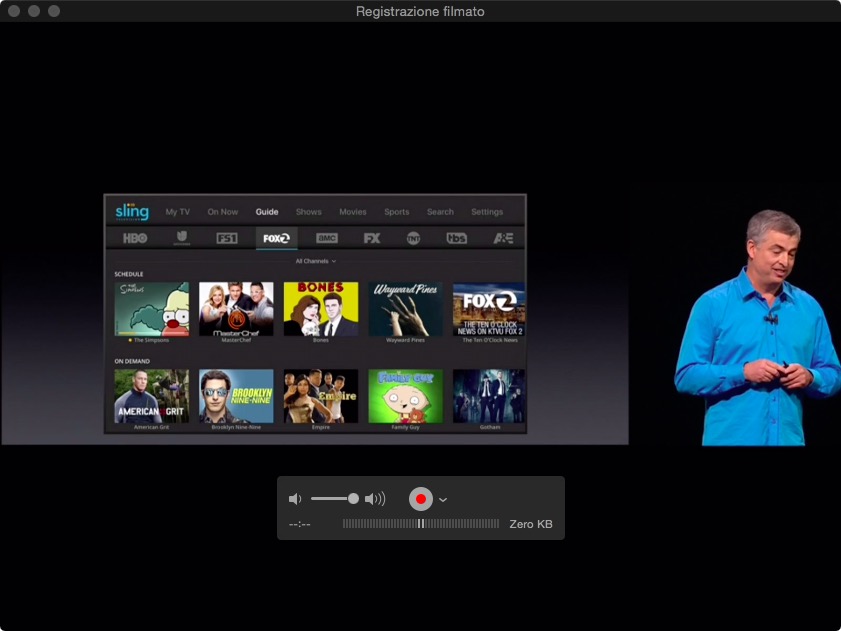Image resolution: width=841 pixels, height=631 pixels.
Task: Open the Empire thumbnail
Action: point(321,396)
